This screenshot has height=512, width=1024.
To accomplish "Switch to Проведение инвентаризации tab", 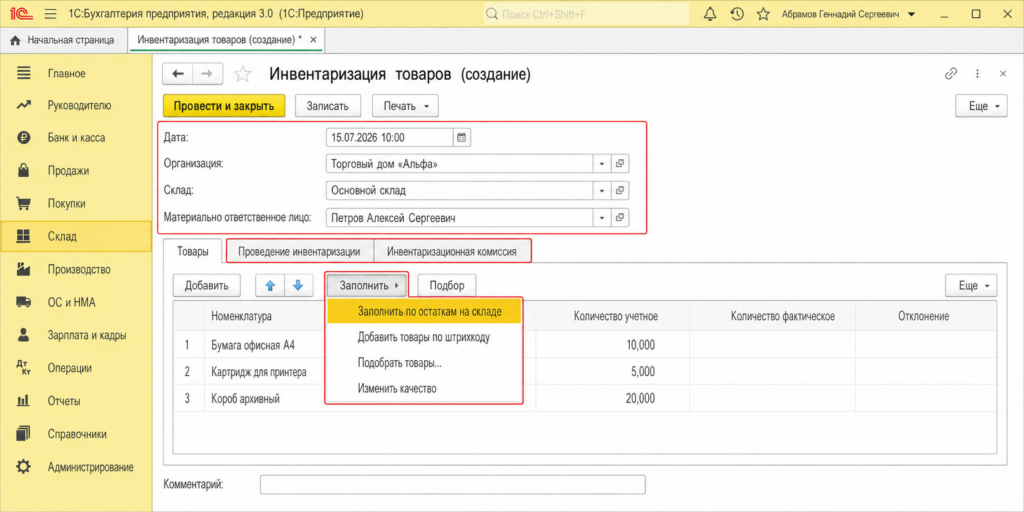I will point(299,251).
